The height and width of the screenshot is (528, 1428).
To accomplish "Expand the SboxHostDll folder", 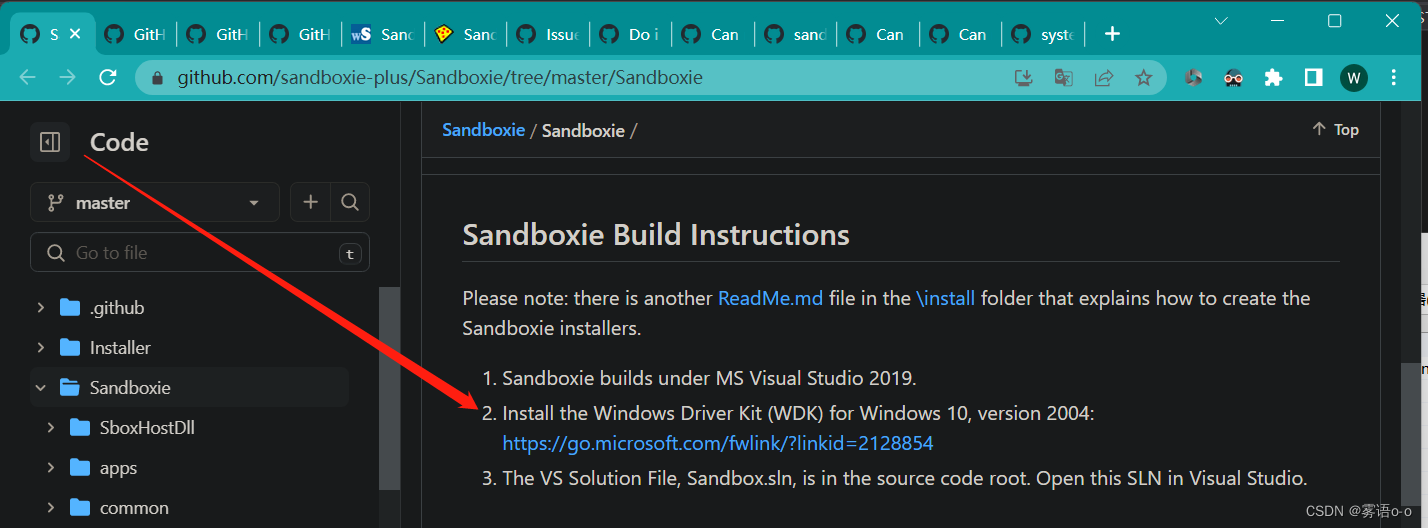I will [51, 427].
